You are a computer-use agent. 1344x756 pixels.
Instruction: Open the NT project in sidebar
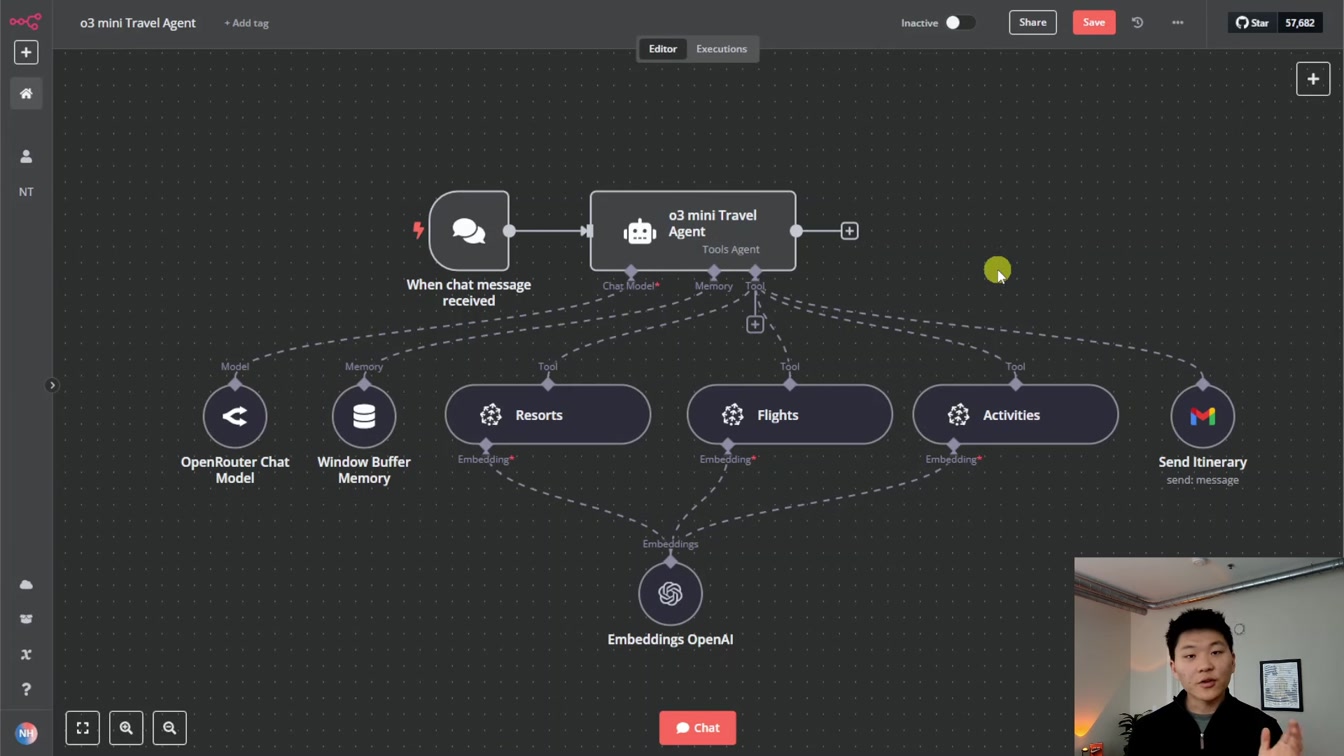coord(26,192)
